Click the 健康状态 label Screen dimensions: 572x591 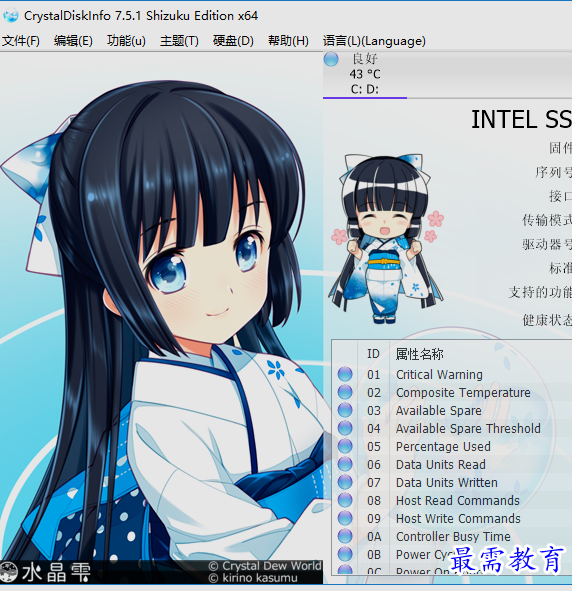click(547, 320)
